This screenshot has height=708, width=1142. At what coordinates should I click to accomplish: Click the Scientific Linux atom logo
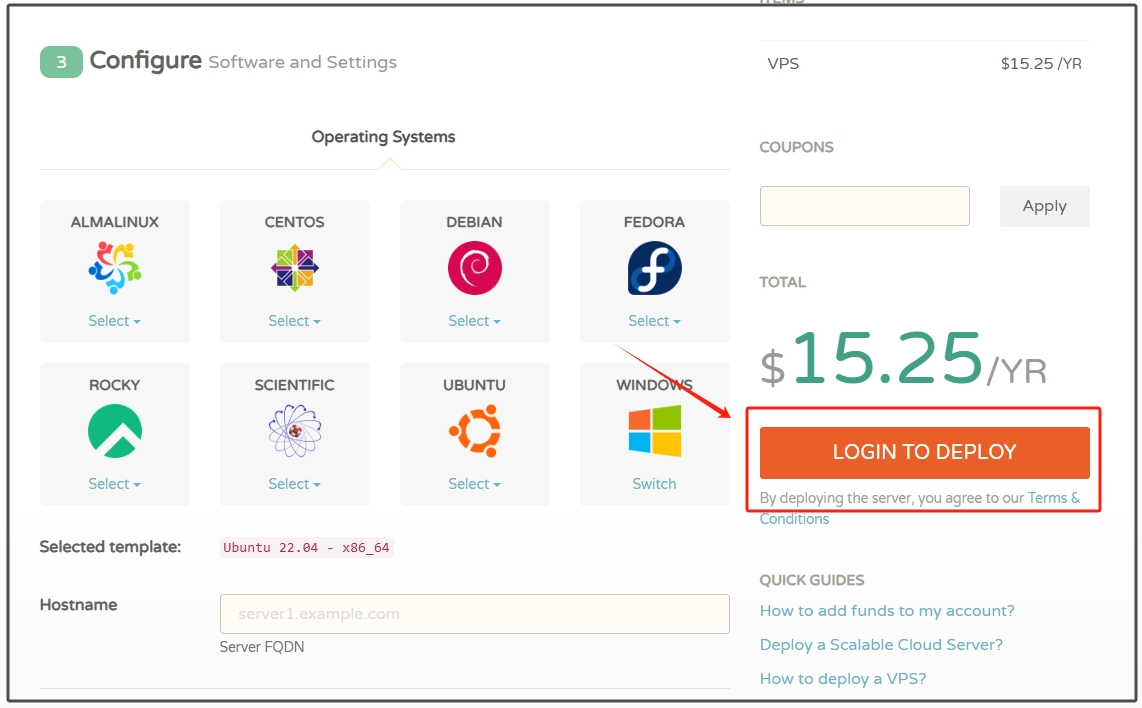294,431
